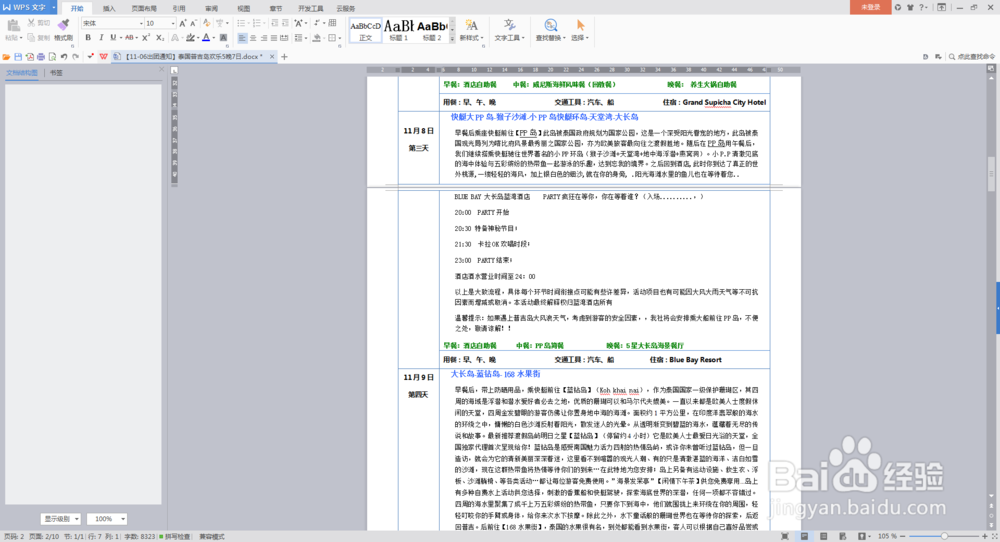Click the Cut (剪切) scissors button
The image size is (1000, 542).
tap(38, 23)
